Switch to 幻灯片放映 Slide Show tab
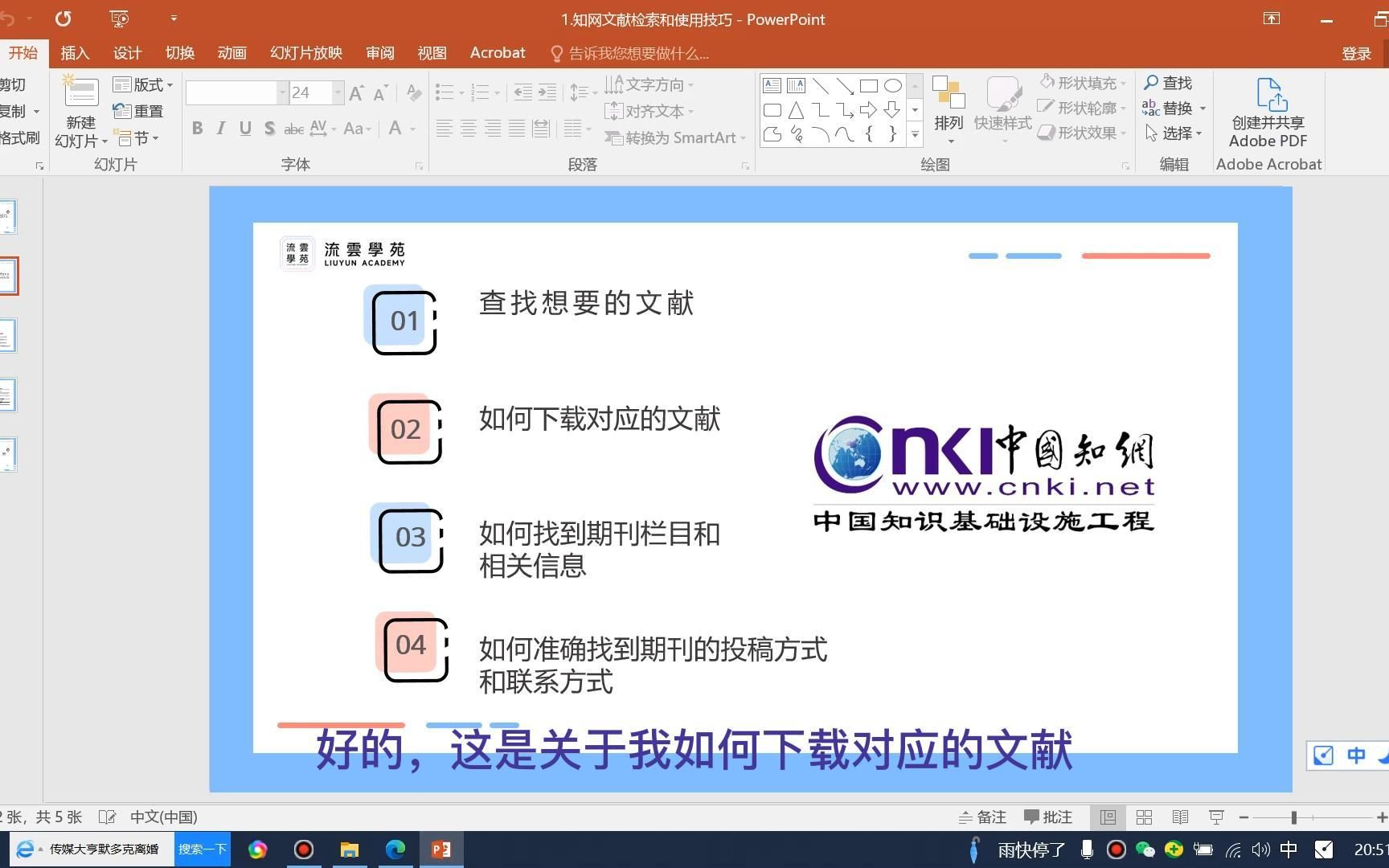This screenshot has height=868, width=1389. click(305, 53)
